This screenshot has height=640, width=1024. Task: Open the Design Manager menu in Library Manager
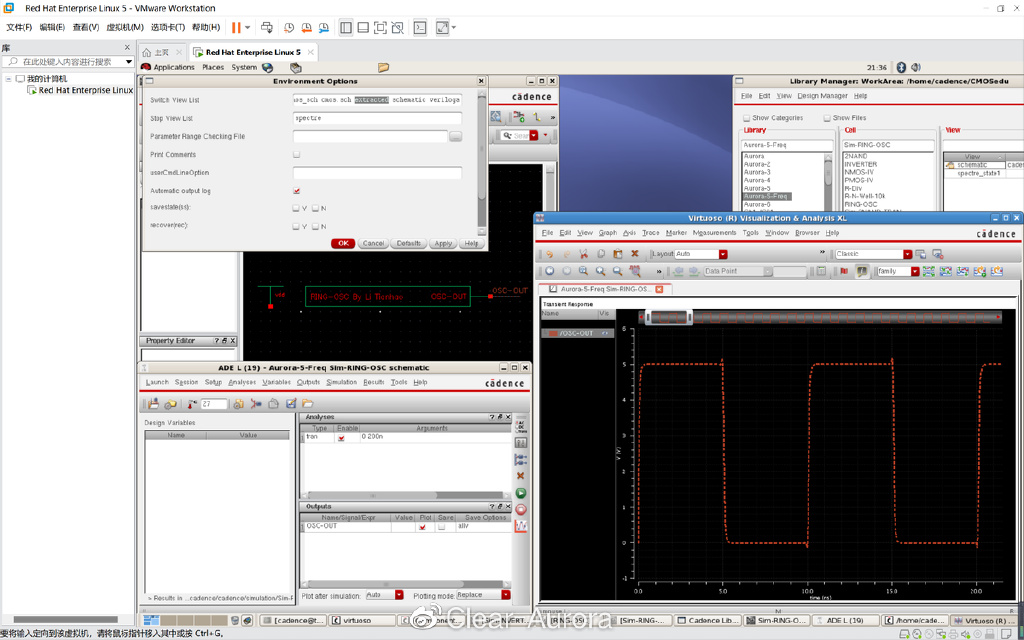click(x=822, y=96)
